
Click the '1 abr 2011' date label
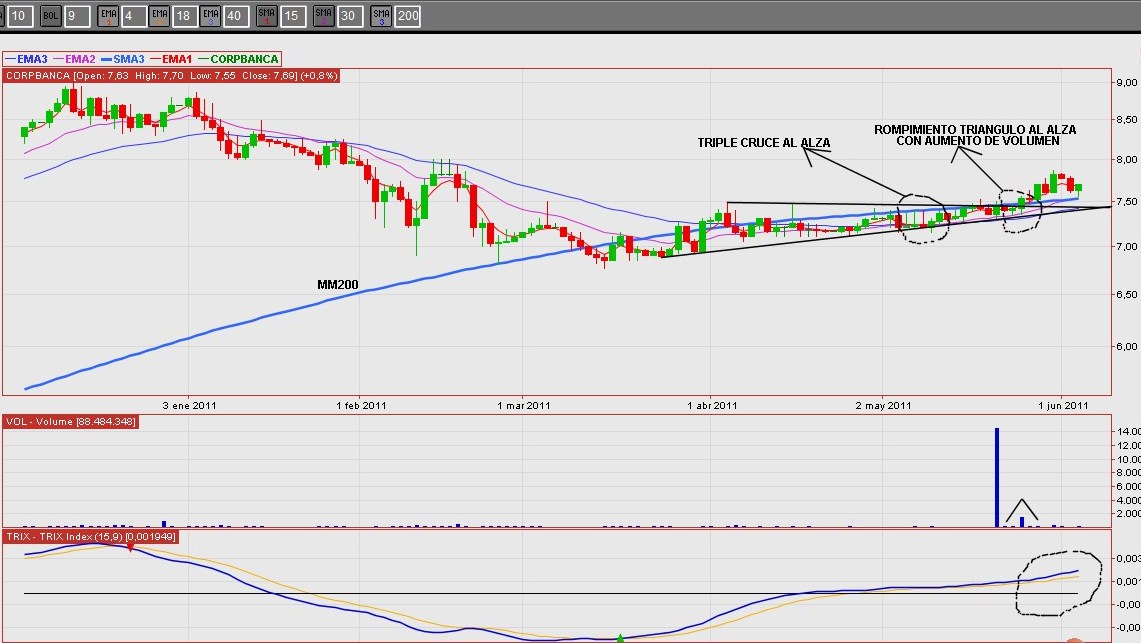712,406
